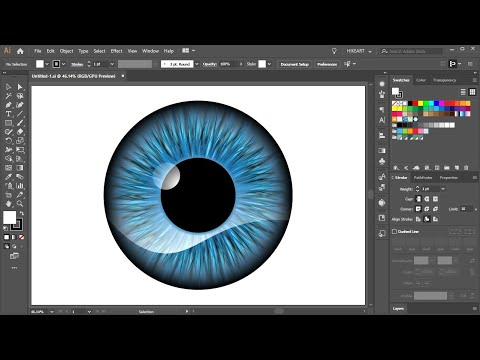This screenshot has height=360, width=480.
Task: Open the File menu
Action: (38, 51)
